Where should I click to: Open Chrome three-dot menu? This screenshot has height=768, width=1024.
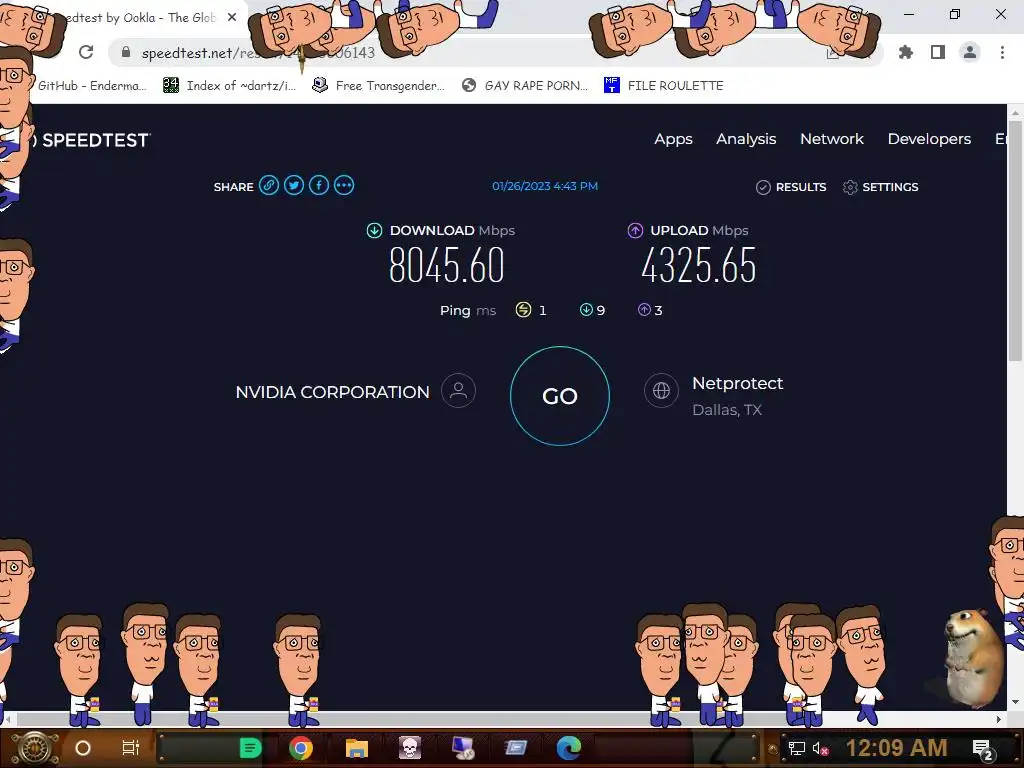tap(1002, 52)
